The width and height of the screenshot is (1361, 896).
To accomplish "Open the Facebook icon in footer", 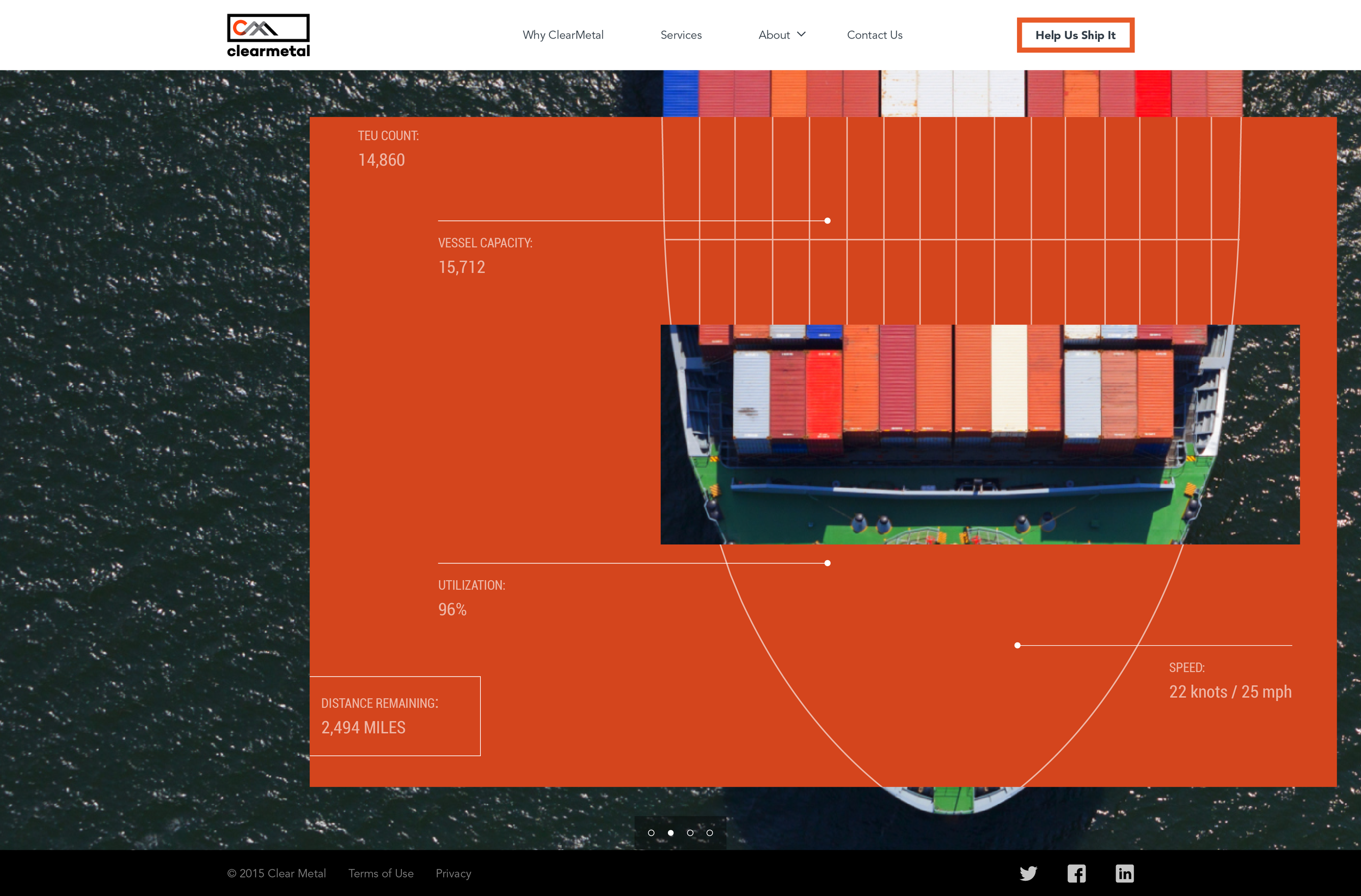I will (1076, 873).
